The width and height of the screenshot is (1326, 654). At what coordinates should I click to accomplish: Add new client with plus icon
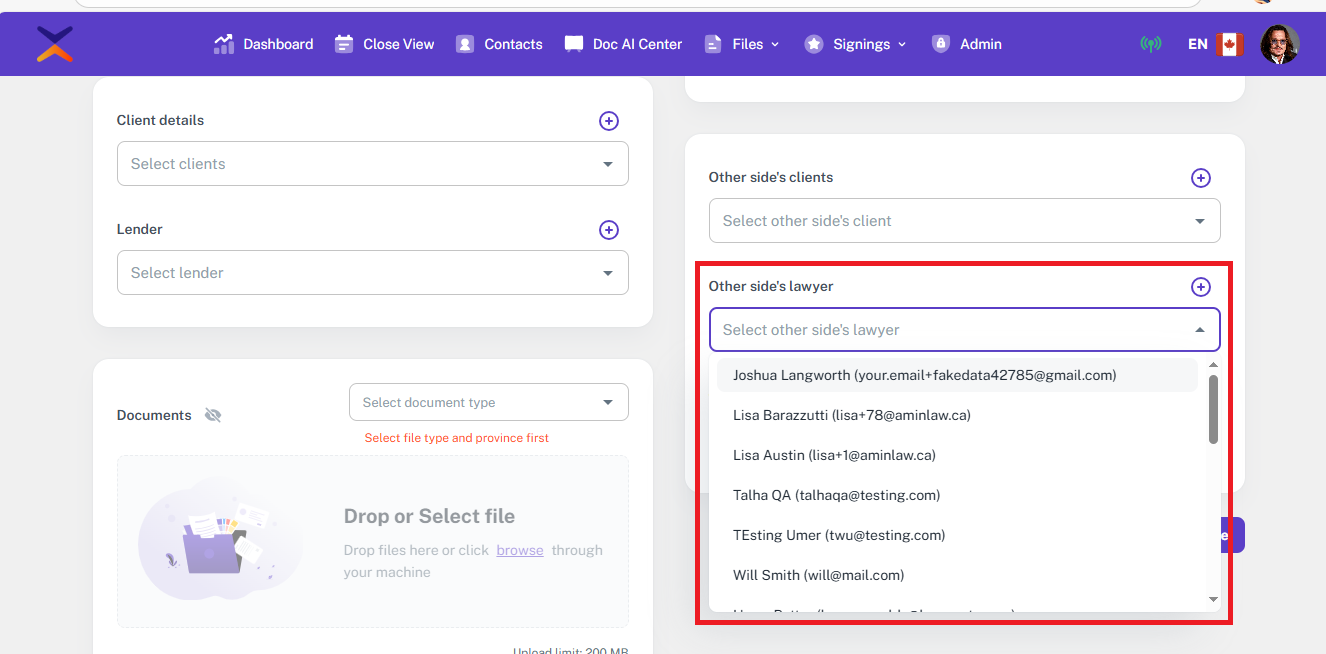(608, 121)
